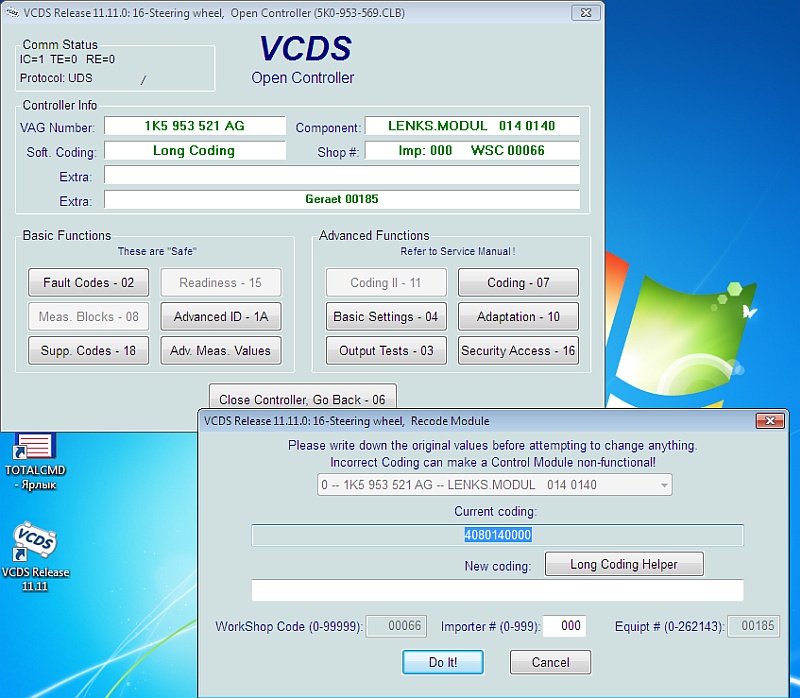This screenshot has height=698, width=800.
Task: Click the WorkShop Code field 00066
Action: tap(397, 626)
